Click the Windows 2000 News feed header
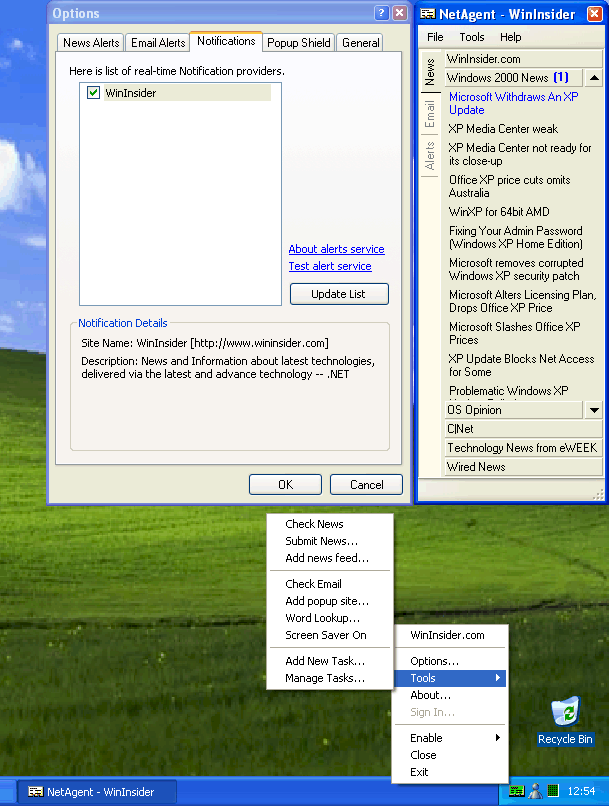Screen dimensions: 609x806 tap(513, 78)
